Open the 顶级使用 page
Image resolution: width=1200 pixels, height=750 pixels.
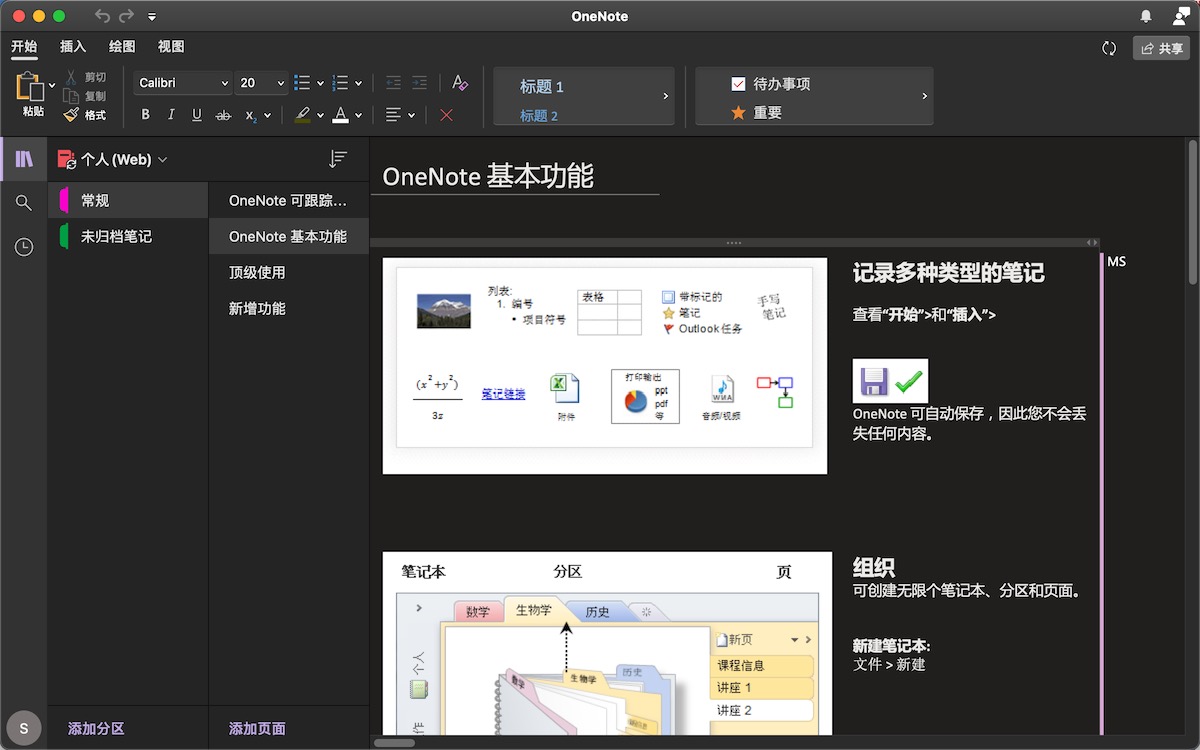click(x=288, y=272)
